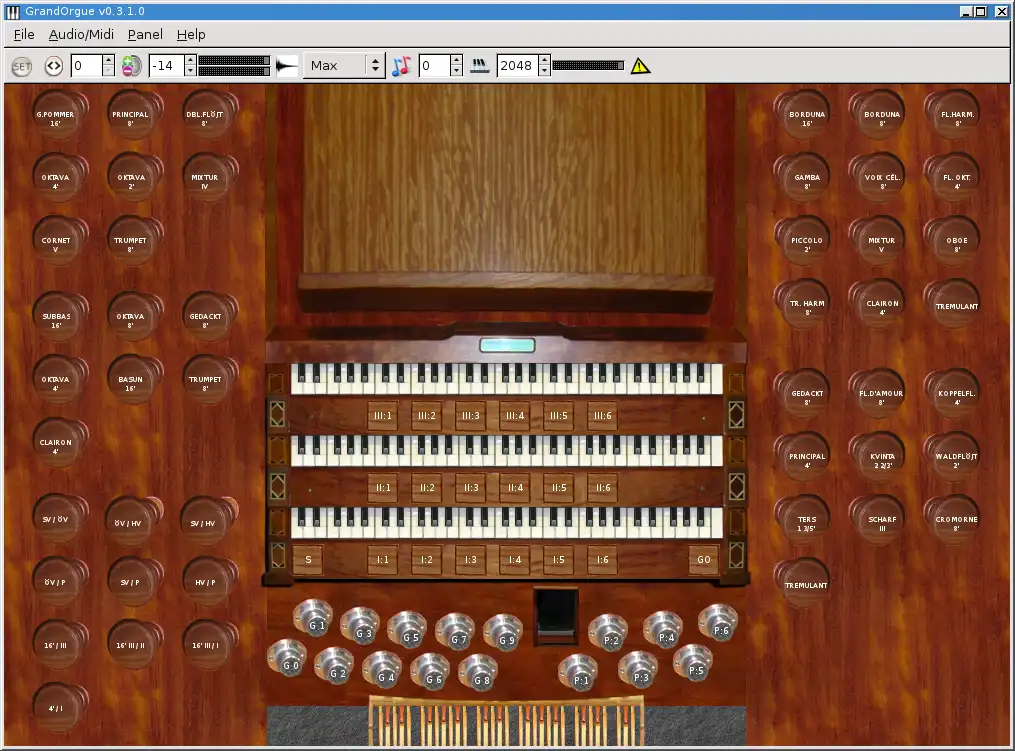Viewport: 1015px width, 751px height.
Task: Decrease the 2048 polyphony spinner value
Action: [x=545, y=71]
